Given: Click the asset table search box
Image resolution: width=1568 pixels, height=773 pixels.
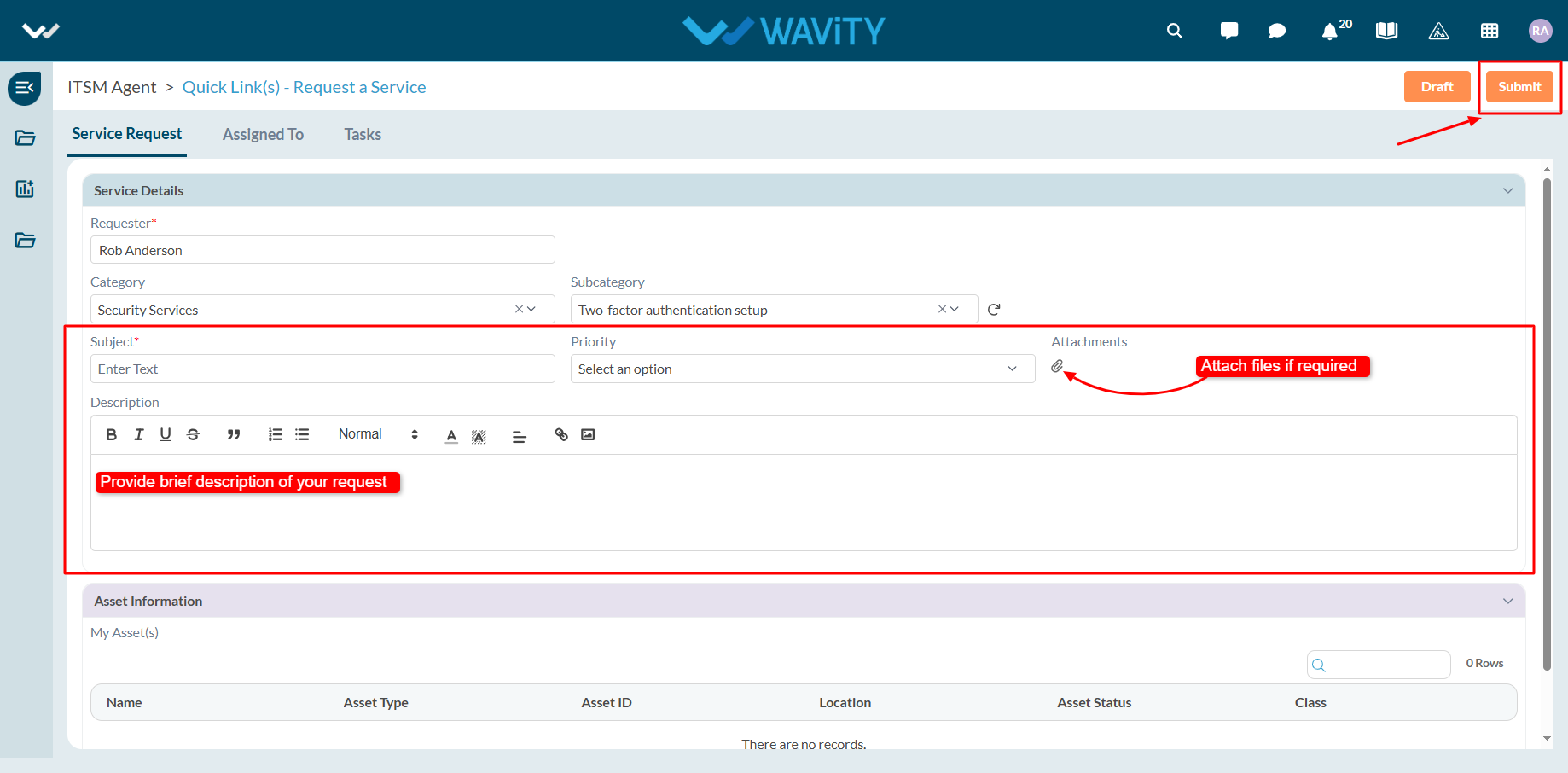Looking at the screenshot, I should coord(1379,665).
